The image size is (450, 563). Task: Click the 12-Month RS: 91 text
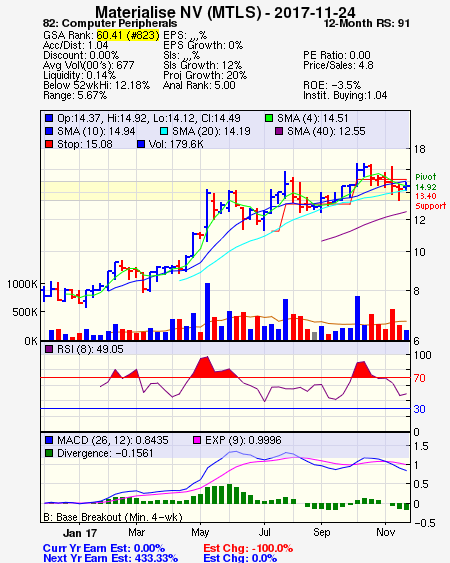coord(367,24)
